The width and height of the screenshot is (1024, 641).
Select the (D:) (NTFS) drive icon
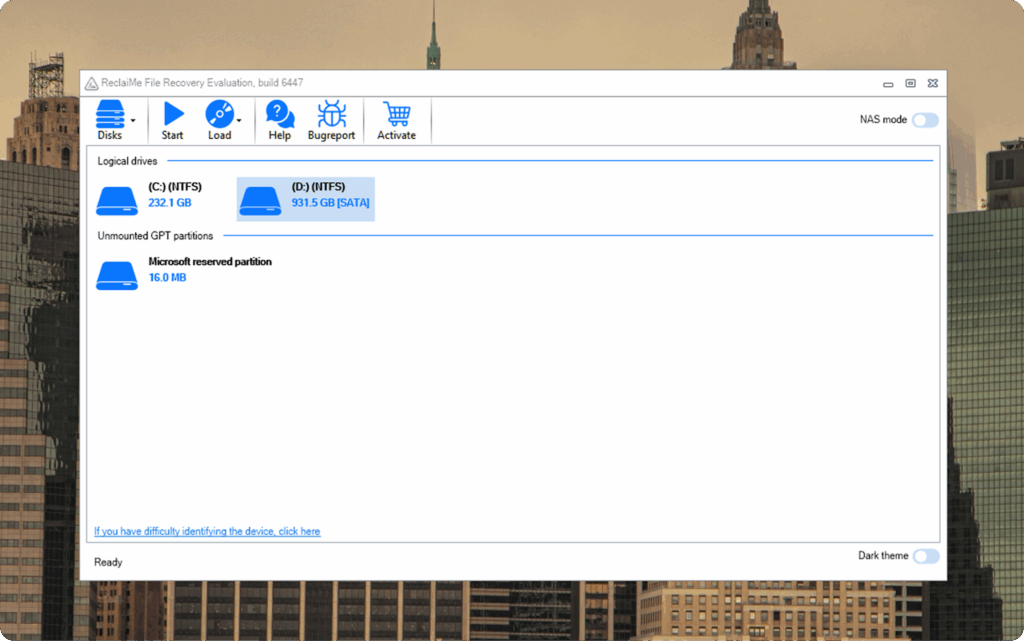point(260,200)
